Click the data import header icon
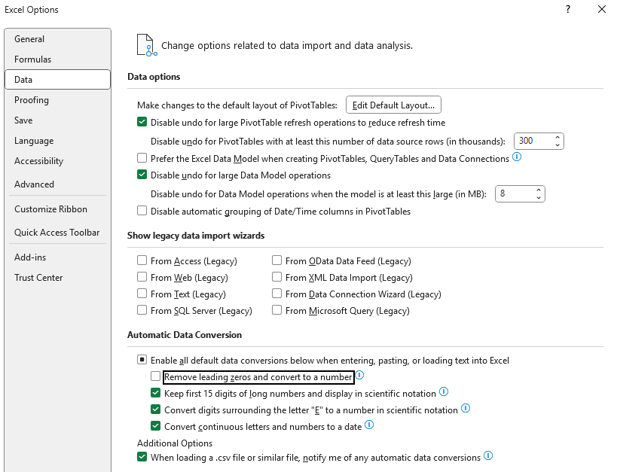Image resolution: width=617 pixels, height=472 pixels. 145,44
